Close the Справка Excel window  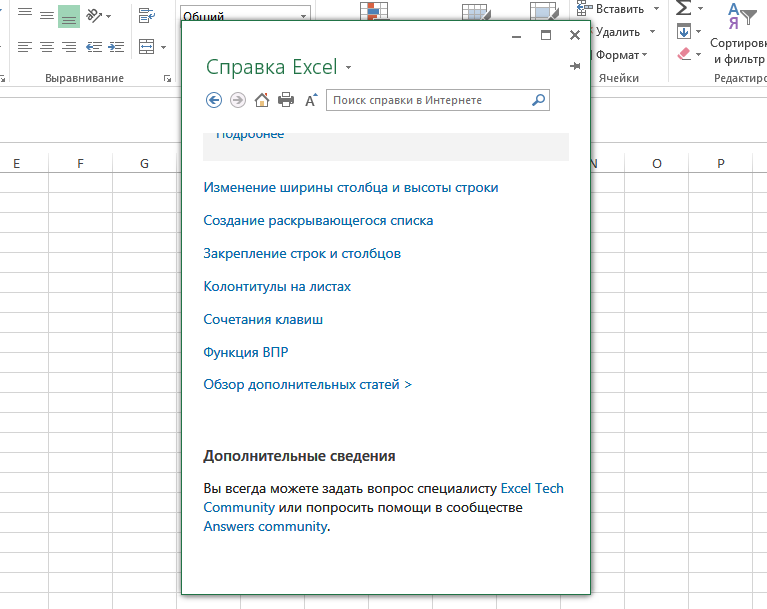pyautogui.click(x=575, y=35)
